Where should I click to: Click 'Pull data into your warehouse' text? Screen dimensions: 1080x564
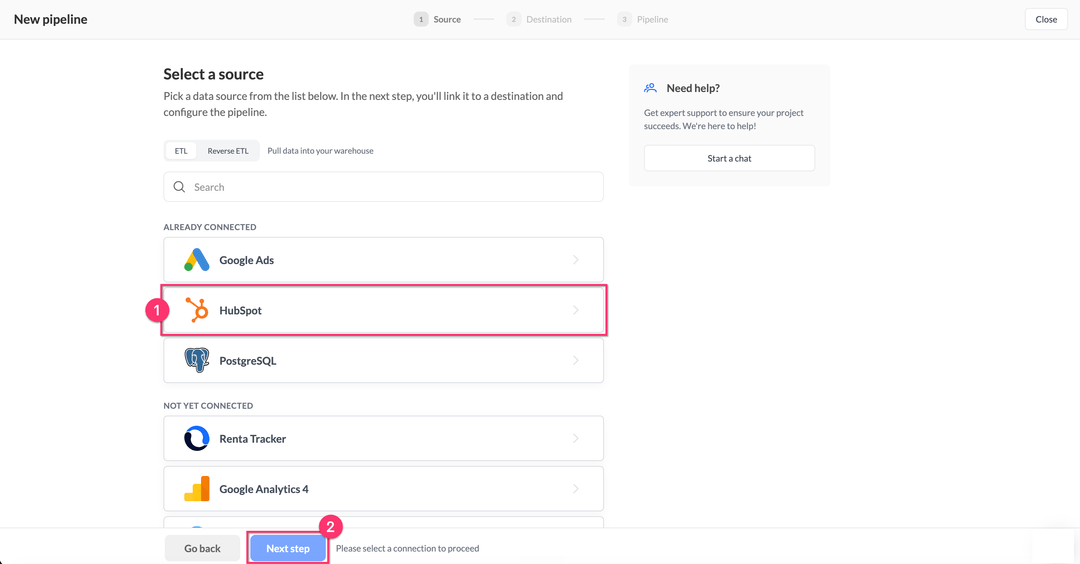320,151
